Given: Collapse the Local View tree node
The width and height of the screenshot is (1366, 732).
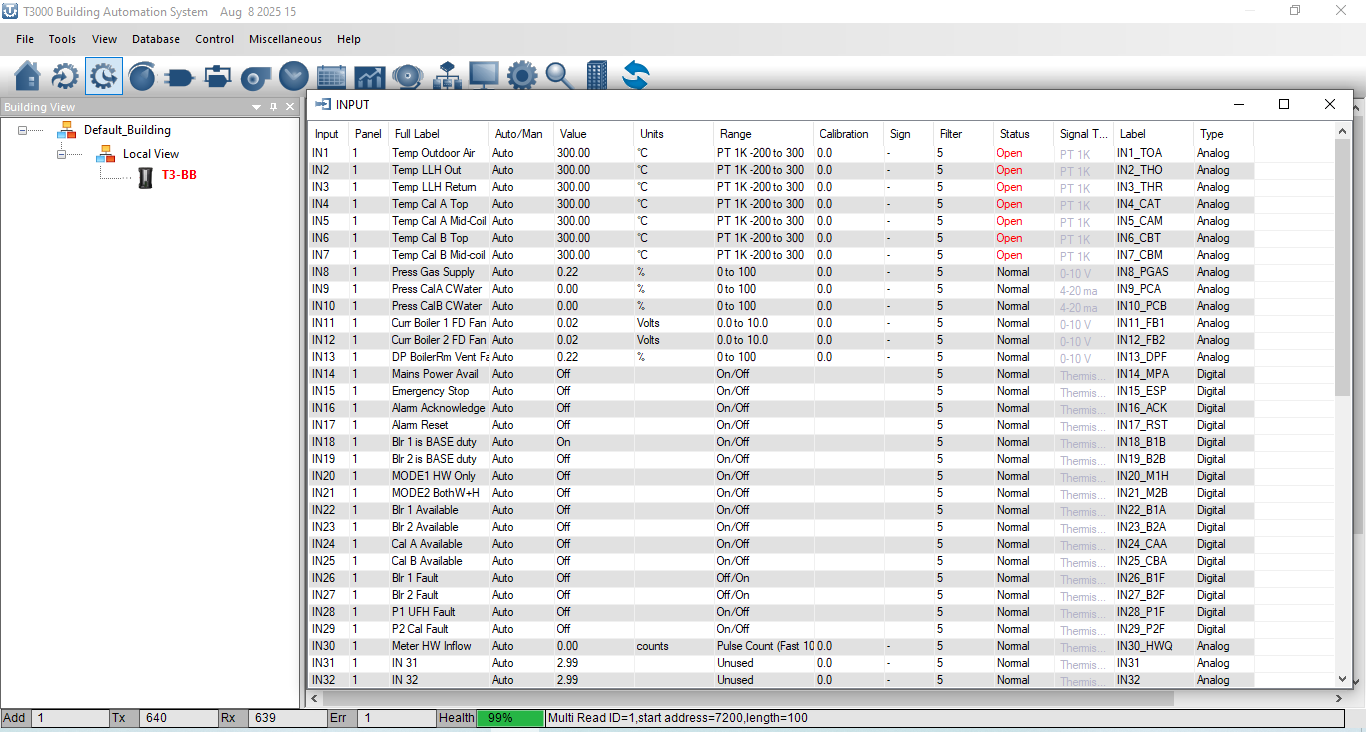Looking at the screenshot, I should pos(61,154).
